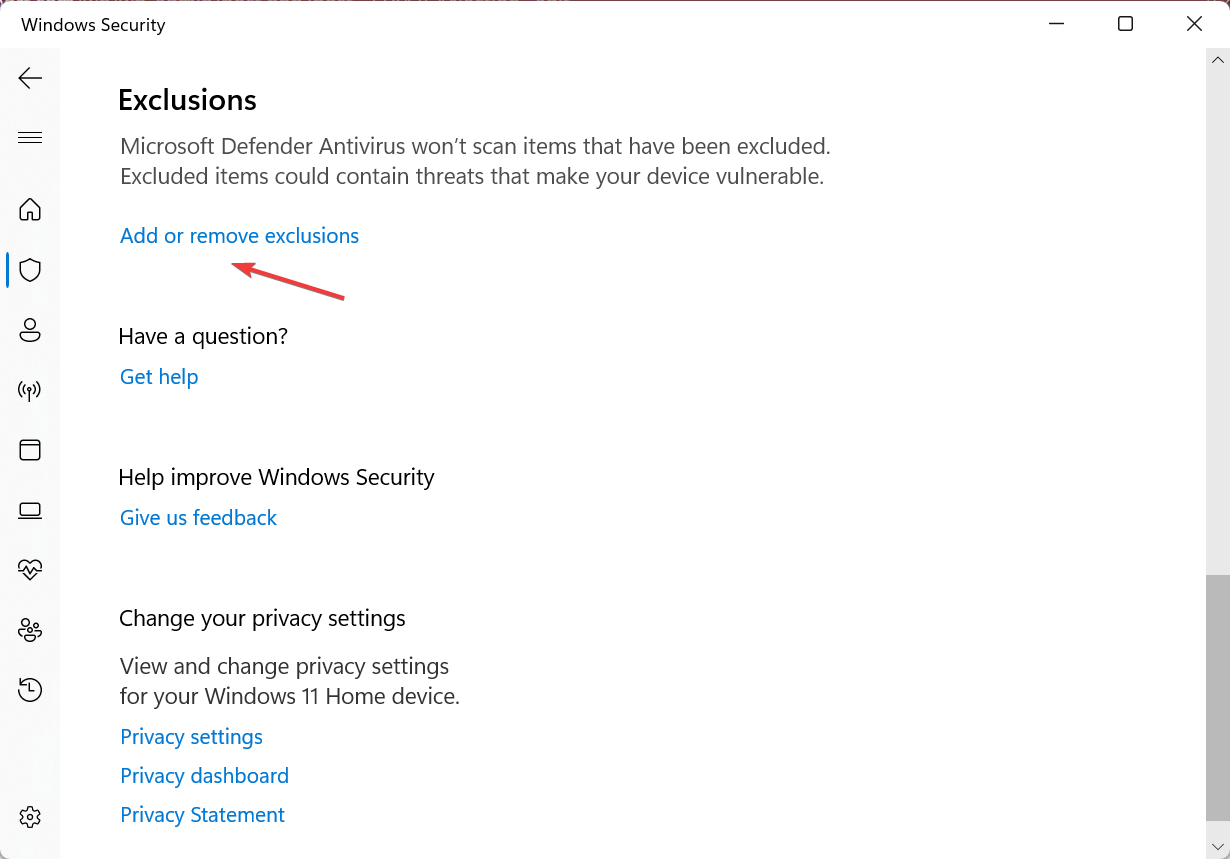
Task: Navigate back using the arrow icon
Action: [30, 77]
